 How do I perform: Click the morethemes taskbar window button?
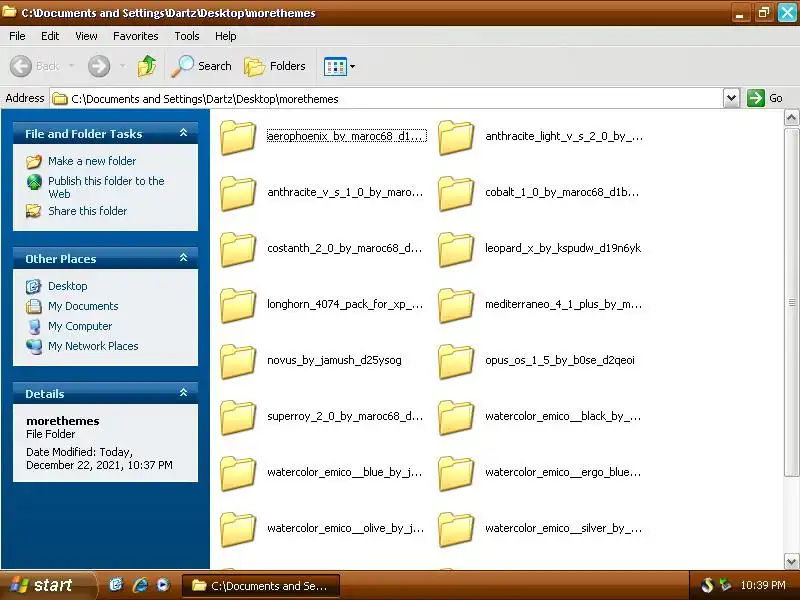click(261, 586)
